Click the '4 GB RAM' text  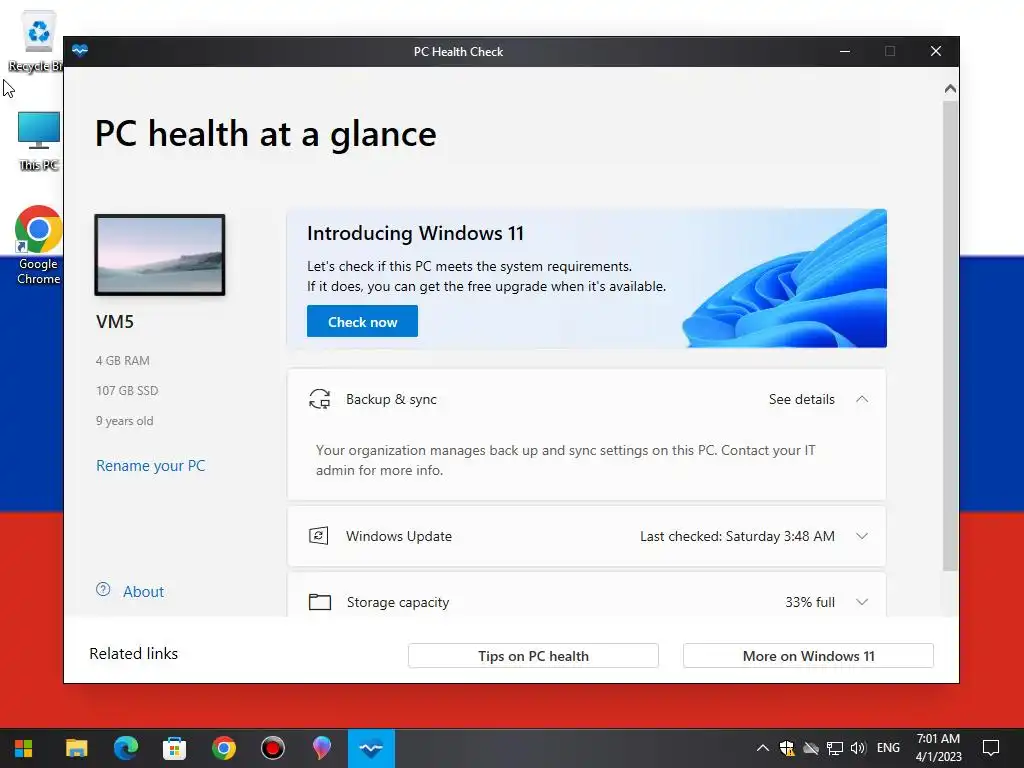click(x=123, y=360)
